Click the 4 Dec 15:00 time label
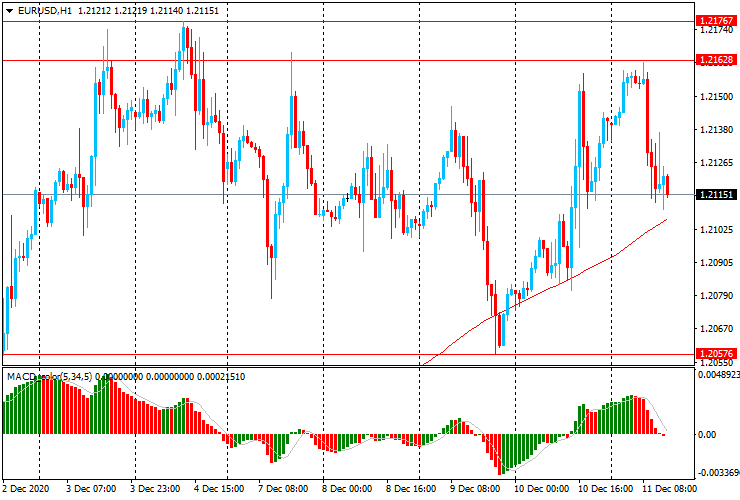740x500 pixels. pos(219,488)
